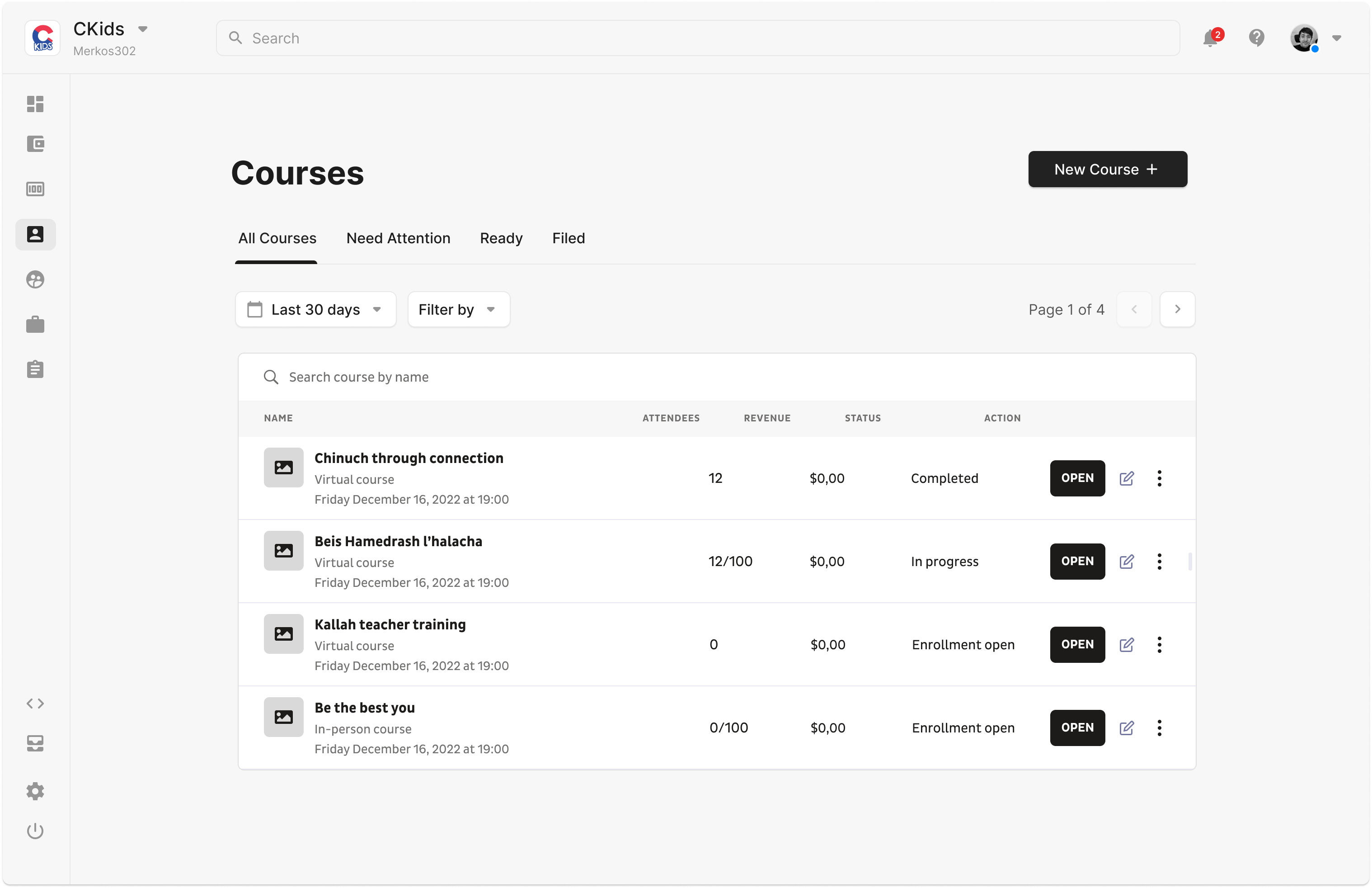Click the Page 1 of 4 label

tap(1066, 310)
